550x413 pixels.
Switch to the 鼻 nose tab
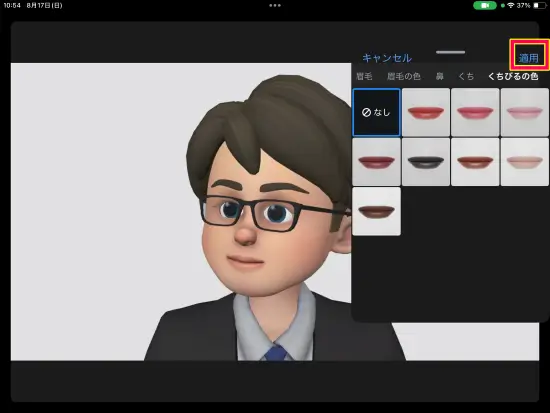point(440,76)
